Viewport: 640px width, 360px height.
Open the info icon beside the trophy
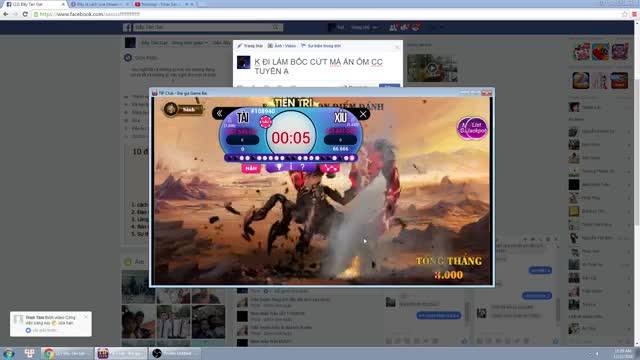(x=291, y=167)
